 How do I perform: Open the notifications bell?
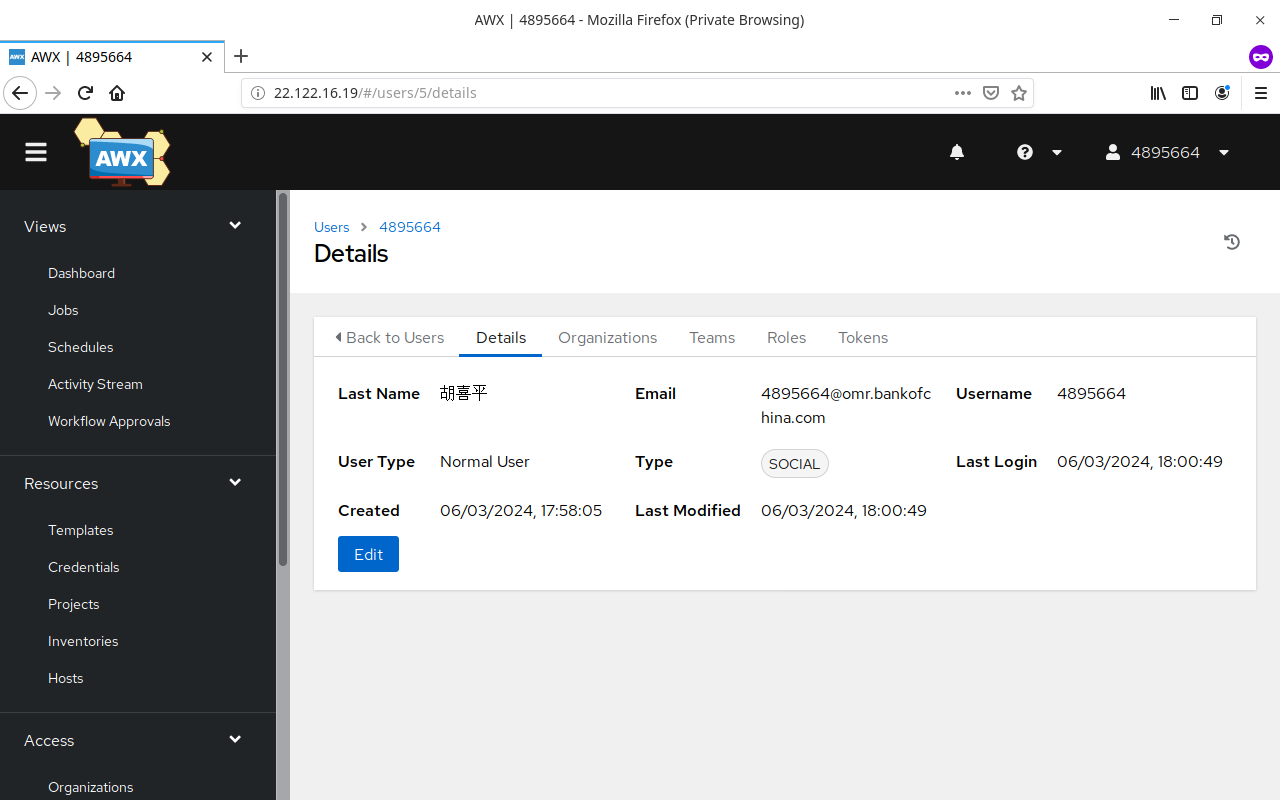click(x=957, y=152)
